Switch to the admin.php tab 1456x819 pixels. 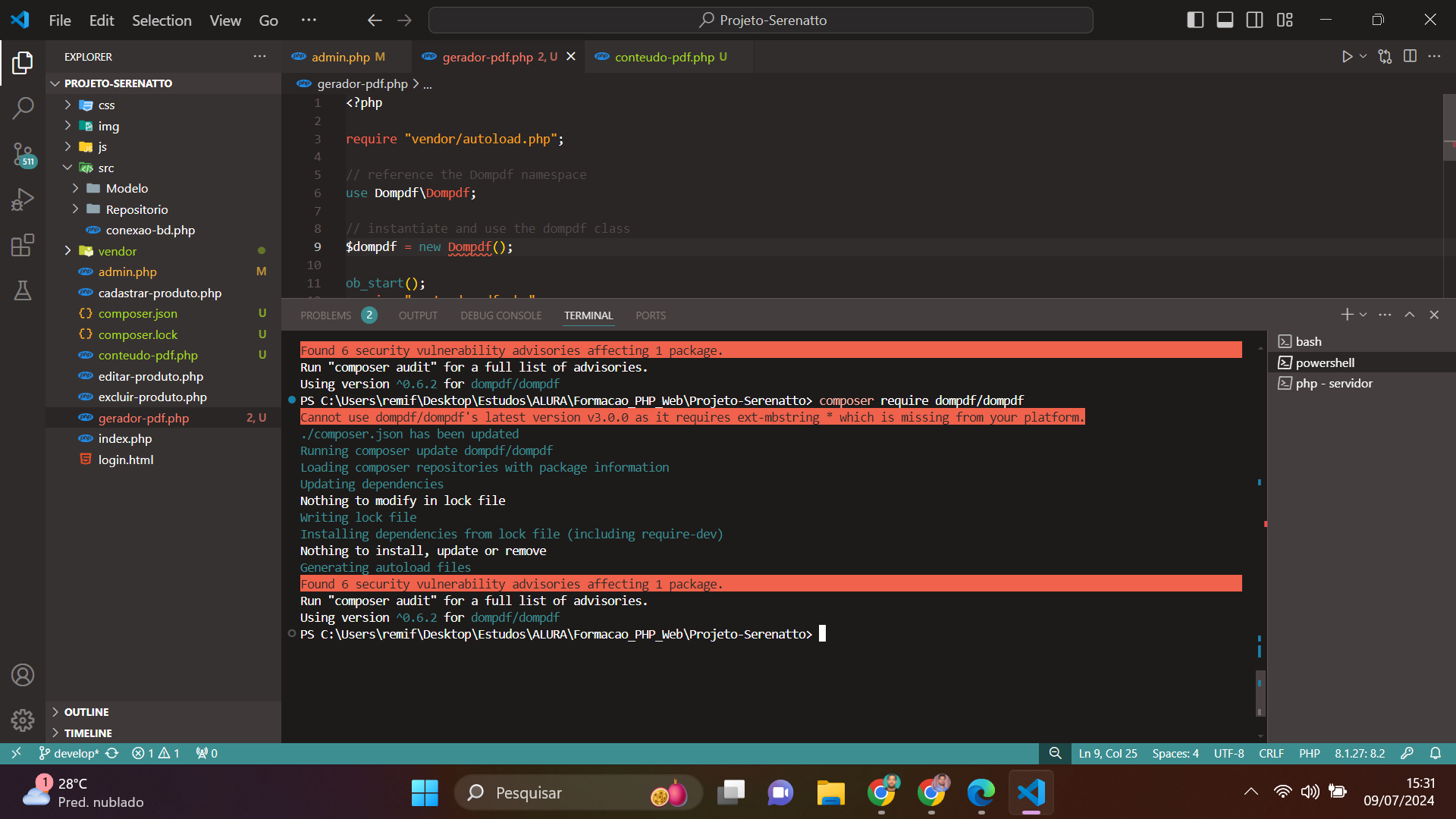(x=347, y=57)
